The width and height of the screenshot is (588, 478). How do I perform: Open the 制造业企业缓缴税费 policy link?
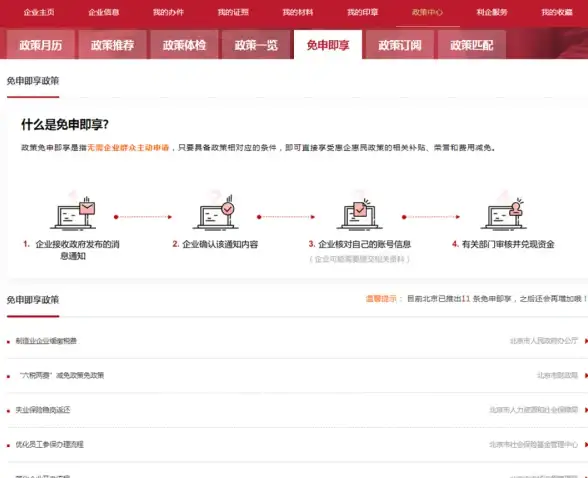[46, 341]
